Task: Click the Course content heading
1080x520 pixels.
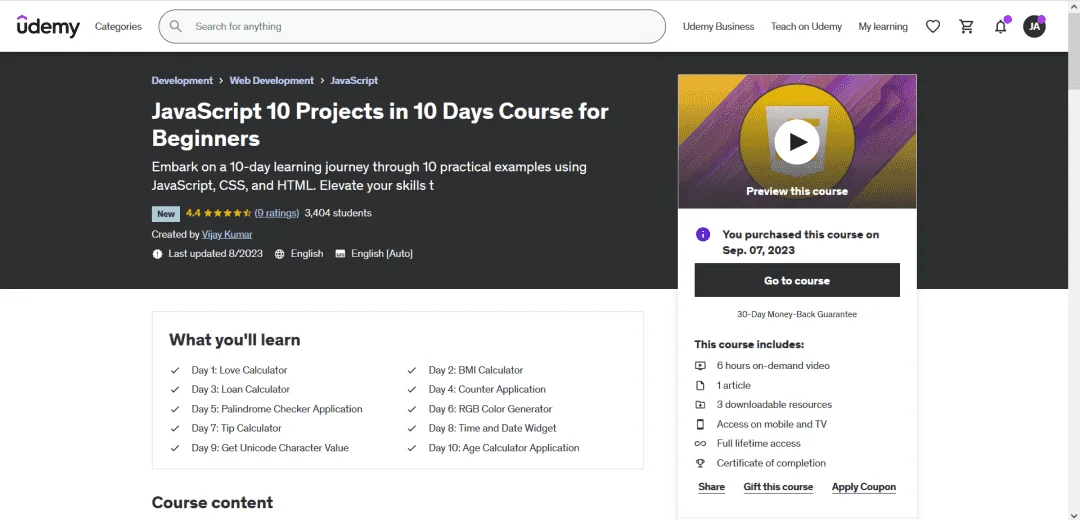Action: click(x=212, y=502)
